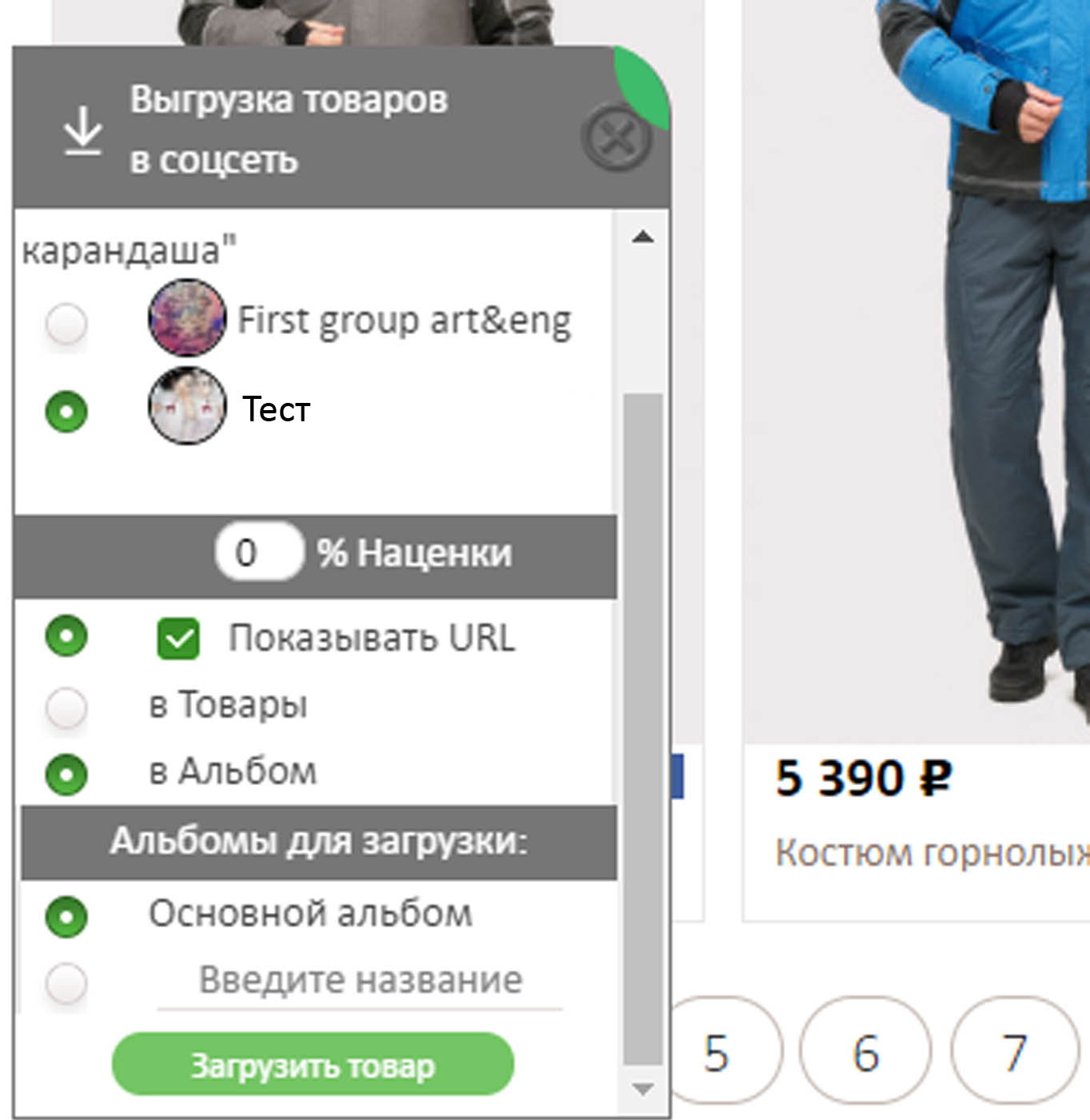1090x1120 pixels.
Task: Select the Тест group radio button
Action: [66, 412]
